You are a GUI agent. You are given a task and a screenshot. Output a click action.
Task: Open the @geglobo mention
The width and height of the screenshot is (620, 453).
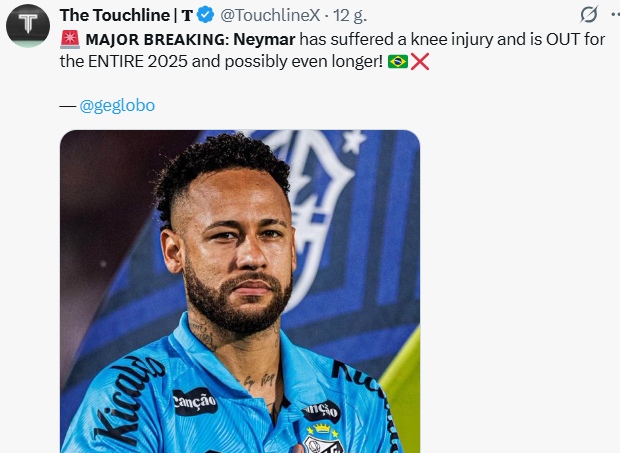(x=117, y=105)
